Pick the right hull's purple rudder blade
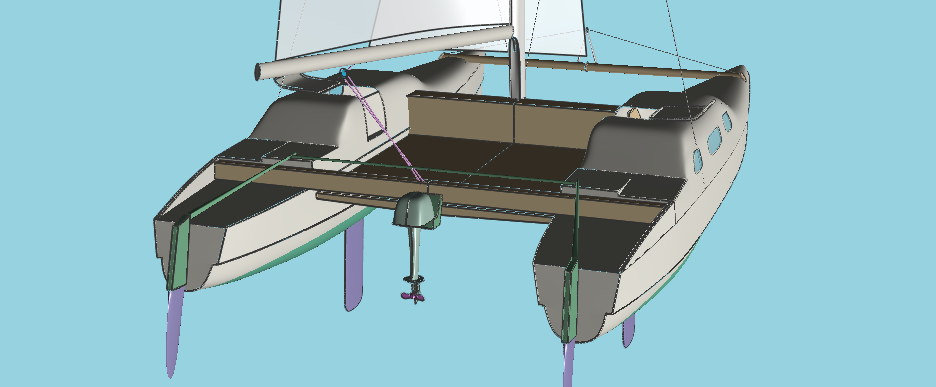 pyautogui.click(x=568, y=364)
